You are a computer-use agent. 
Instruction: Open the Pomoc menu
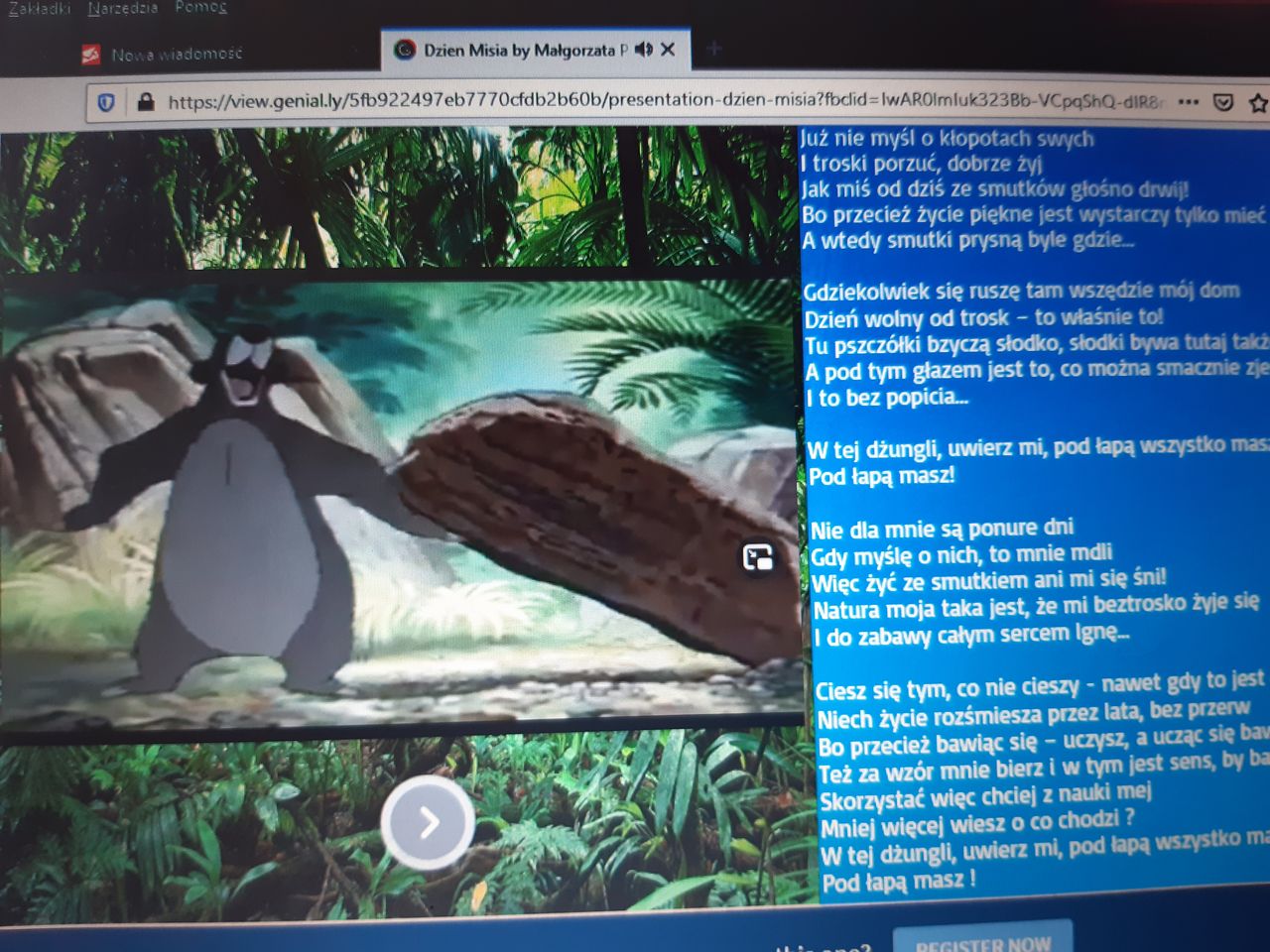200,7
